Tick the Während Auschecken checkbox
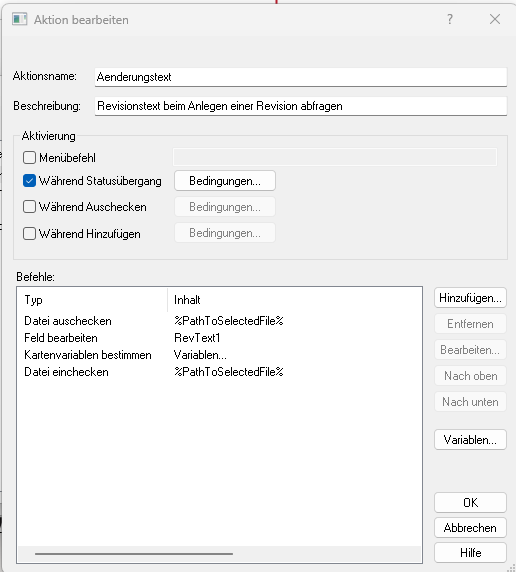The height and width of the screenshot is (572, 516). (x=29, y=206)
